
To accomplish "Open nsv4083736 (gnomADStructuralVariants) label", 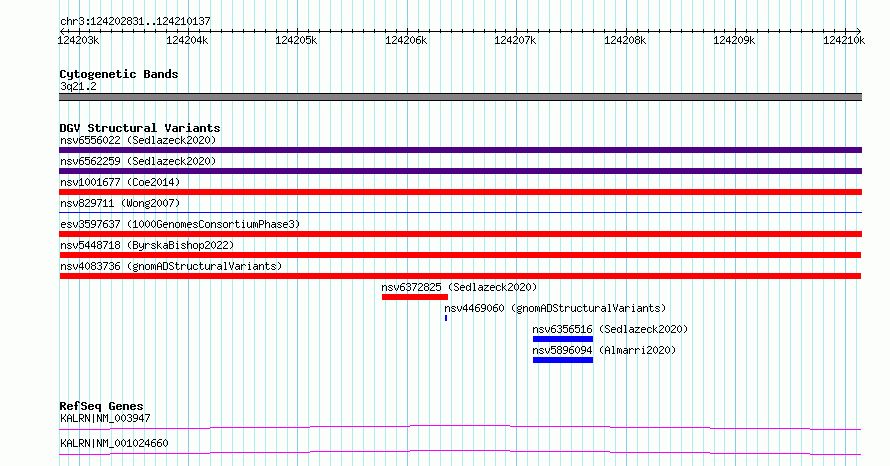I will (x=171, y=266).
